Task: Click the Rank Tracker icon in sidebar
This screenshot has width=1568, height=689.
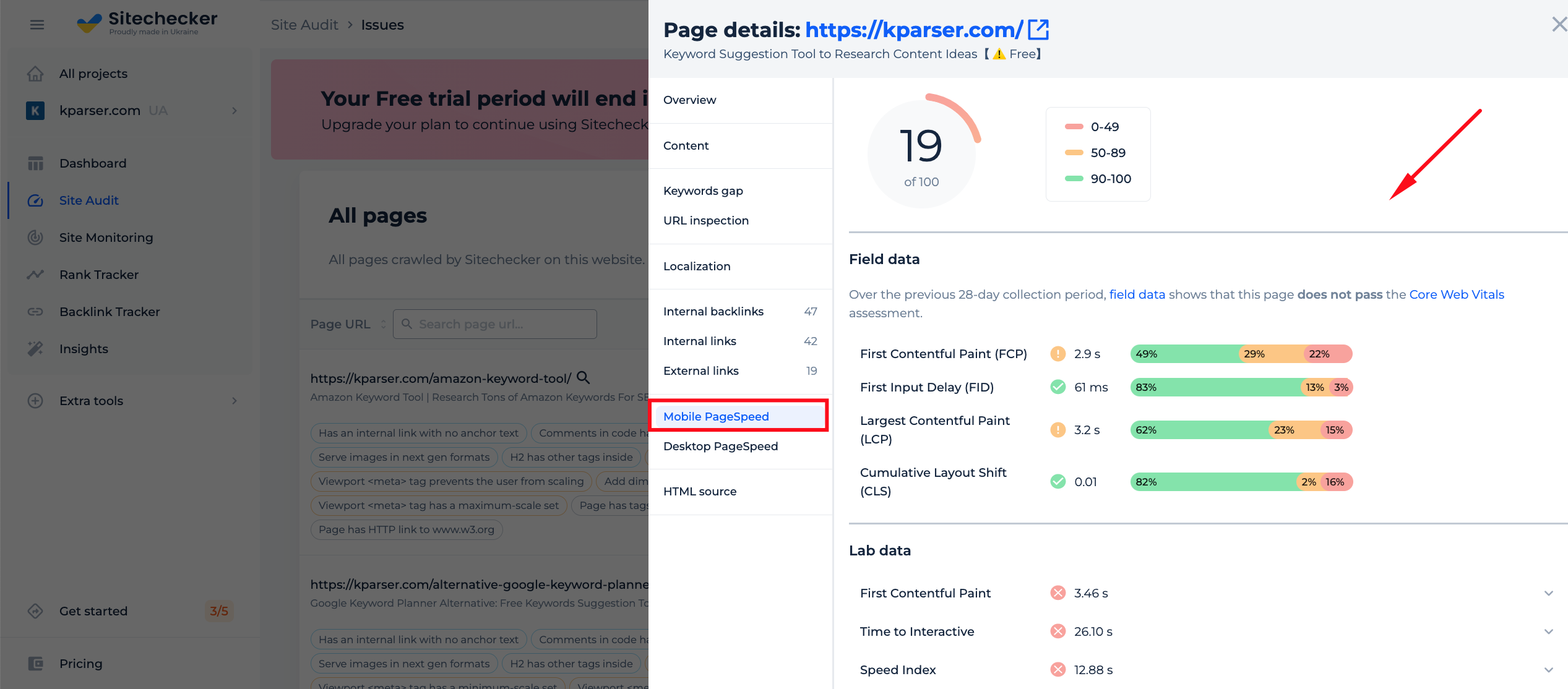Action: tap(35, 274)
